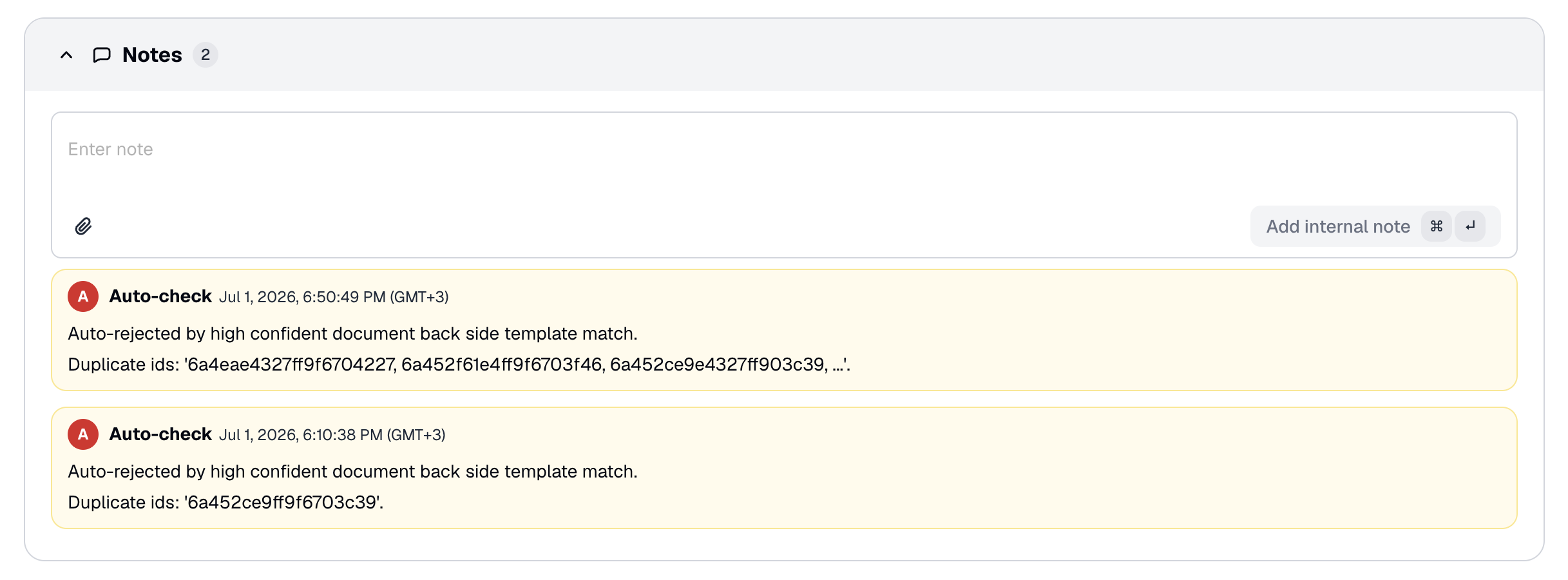Click the second Auto-check red avatar
The width and height of the screenshot is (1568, 580).
click(83, 434)
